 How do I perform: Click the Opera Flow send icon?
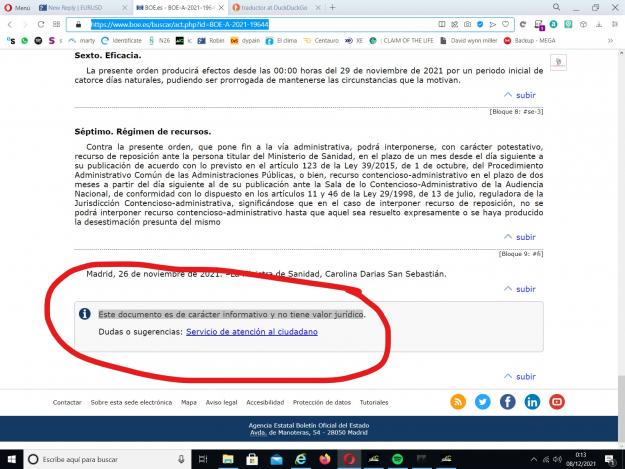493,25
